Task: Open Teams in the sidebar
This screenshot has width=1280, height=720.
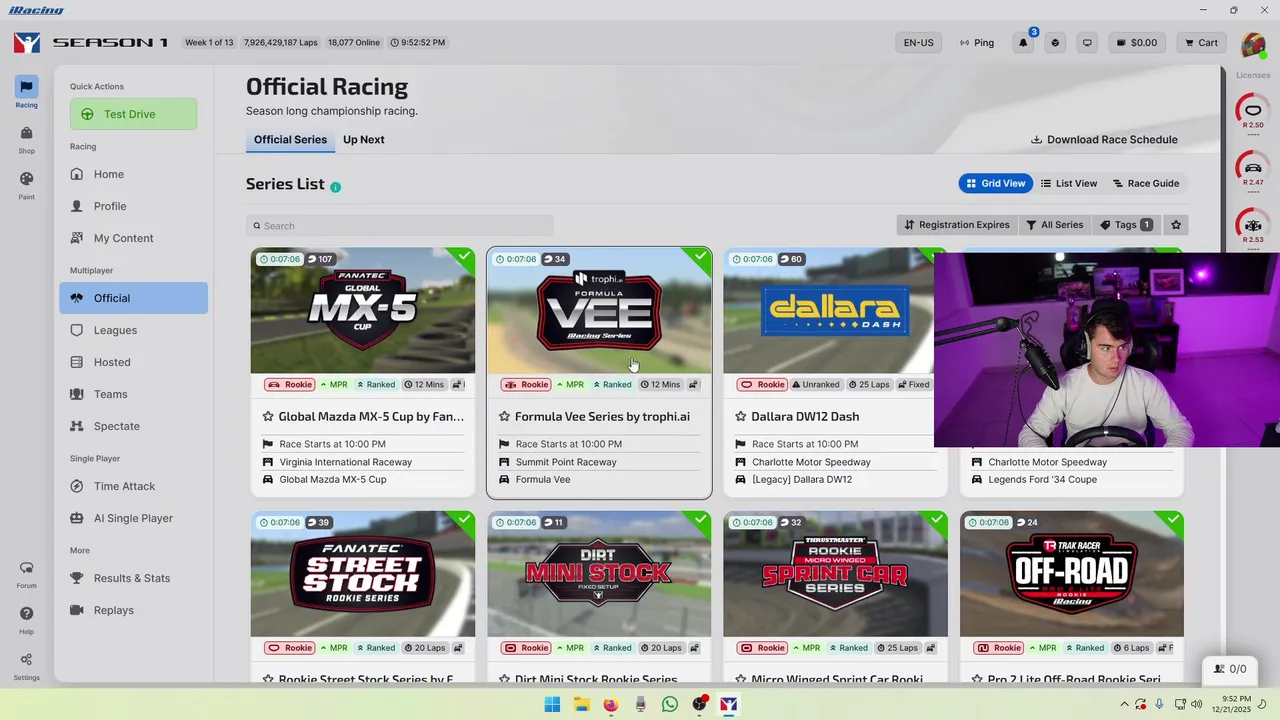Action: click(134, 394)
